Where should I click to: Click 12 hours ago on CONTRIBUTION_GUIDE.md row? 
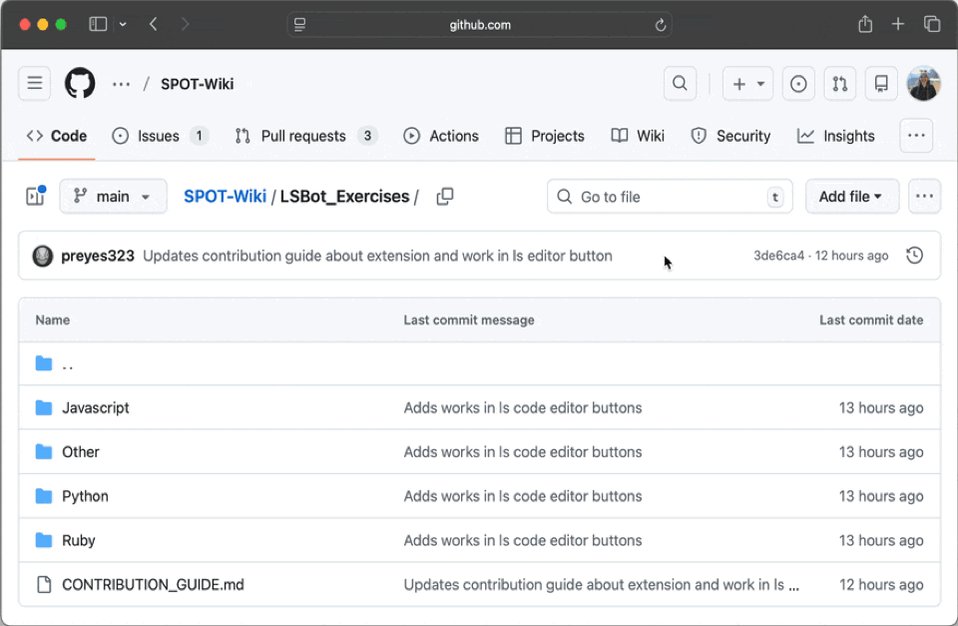pos(880,584)
